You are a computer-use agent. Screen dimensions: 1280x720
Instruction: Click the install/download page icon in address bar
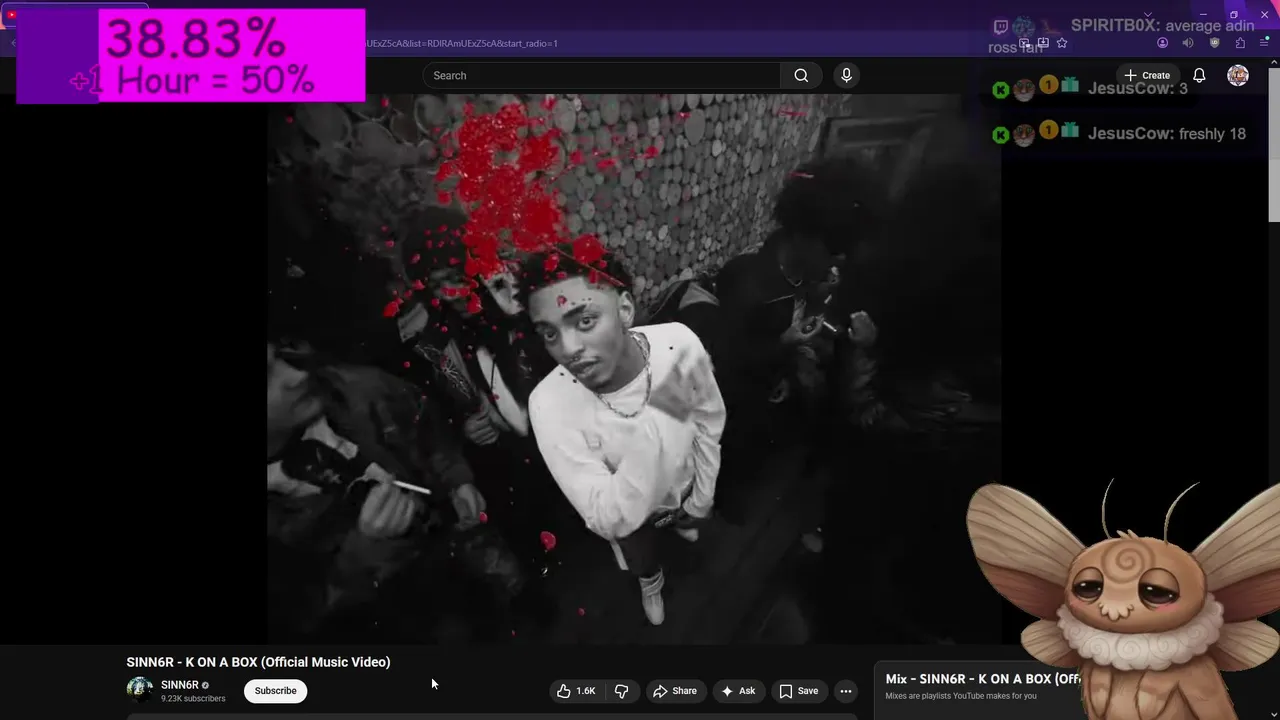coord(1042,43)
